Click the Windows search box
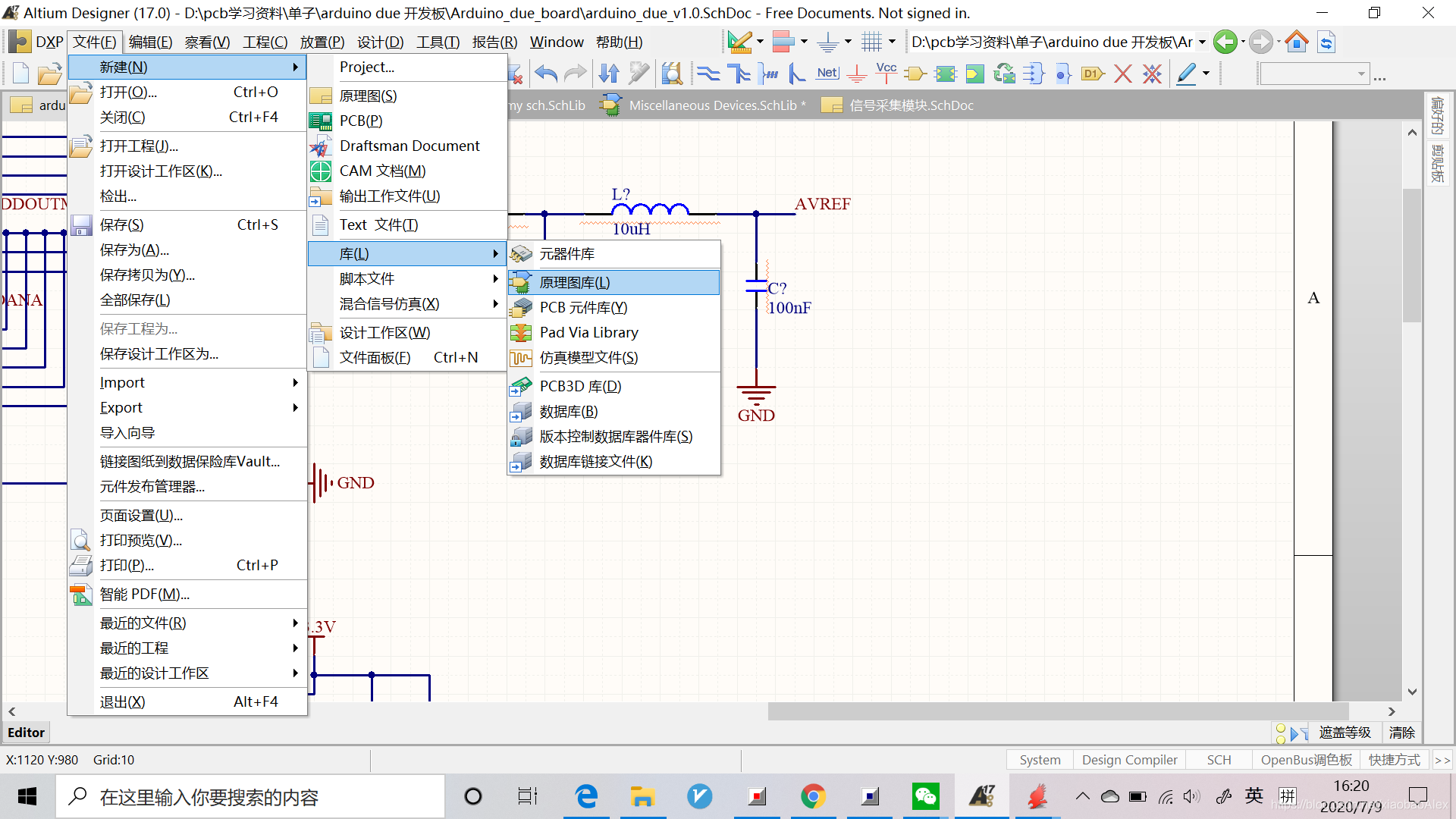Viewport: 1456px width, 819px height. pos(250,796)
